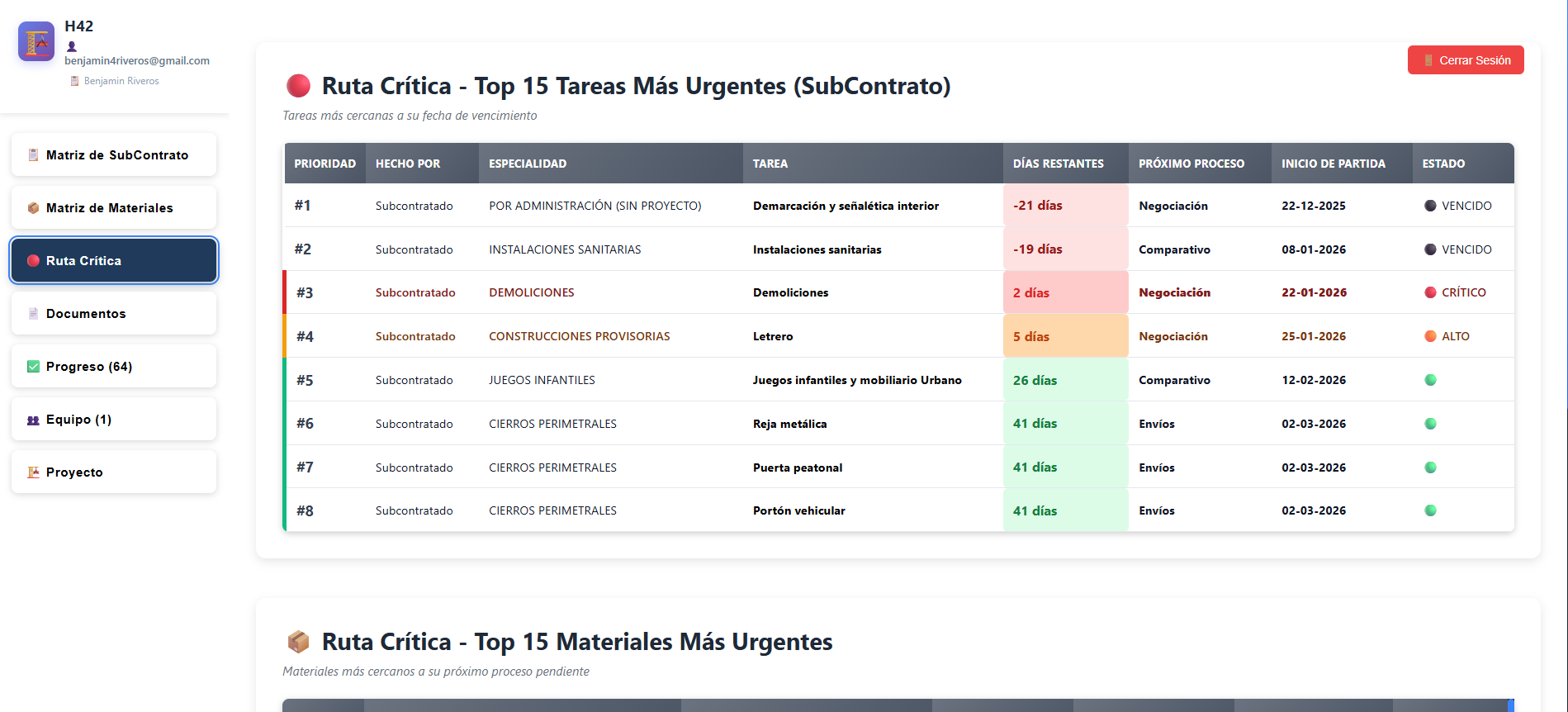Click the PRIORIDAD column header
This screenshot has width=1568, height=712.
(x=324, y=164)
